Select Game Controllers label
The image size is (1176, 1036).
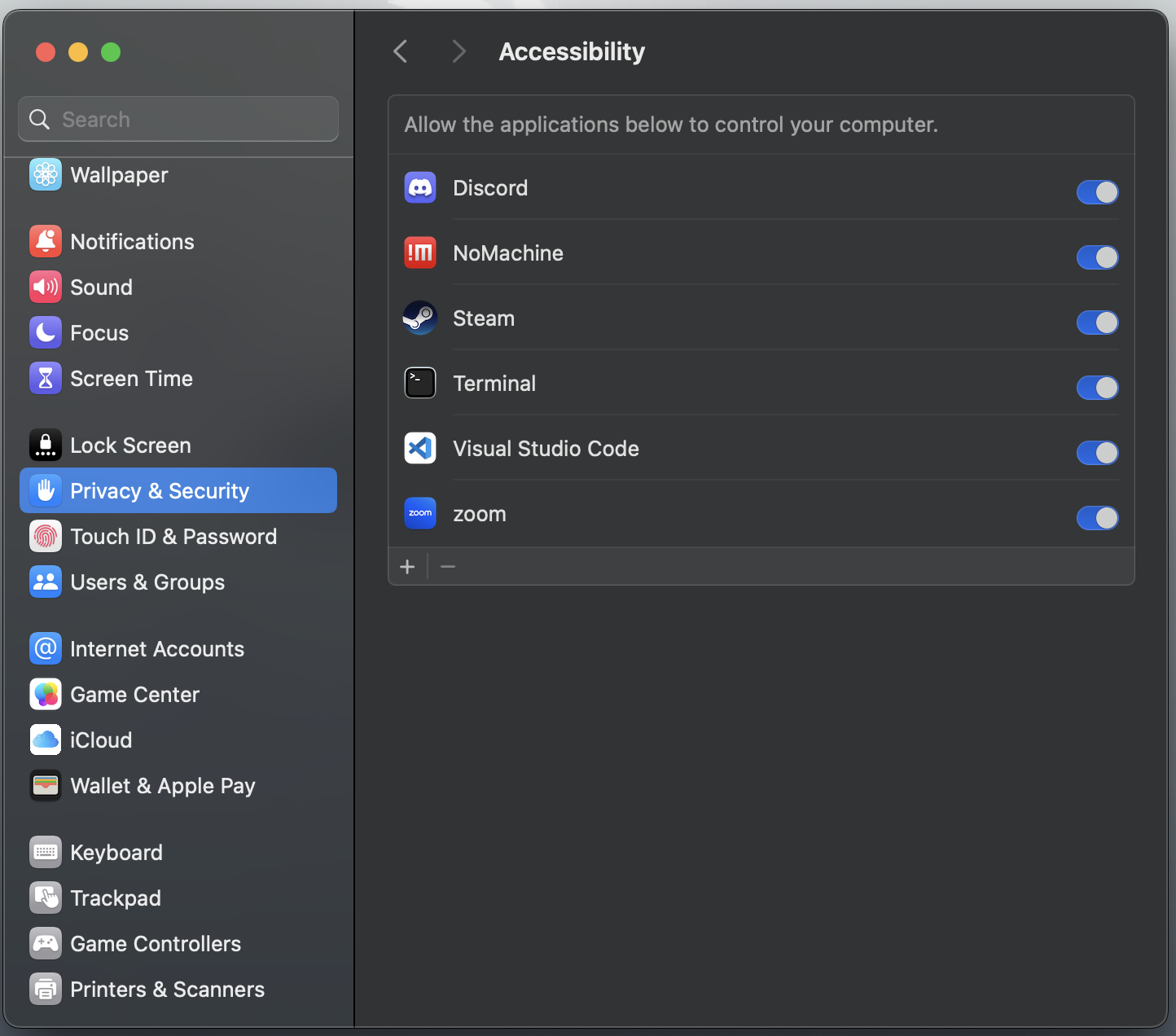click(156, 944)
